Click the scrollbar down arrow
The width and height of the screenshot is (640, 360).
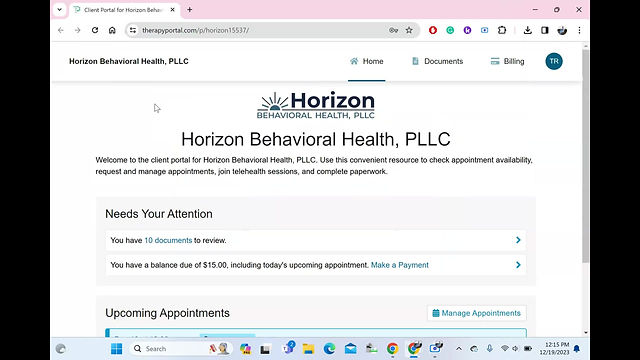[x=586, y=333]
